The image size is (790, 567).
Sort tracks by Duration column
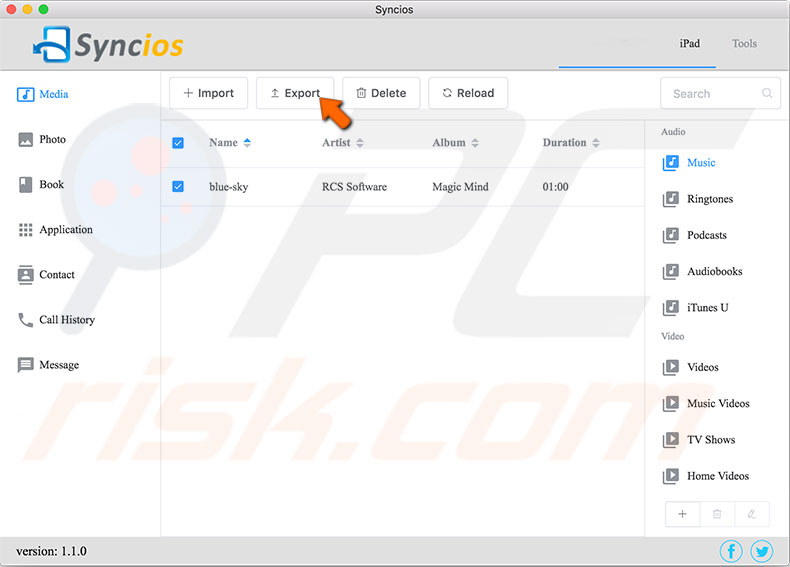(x=571, y=143)
